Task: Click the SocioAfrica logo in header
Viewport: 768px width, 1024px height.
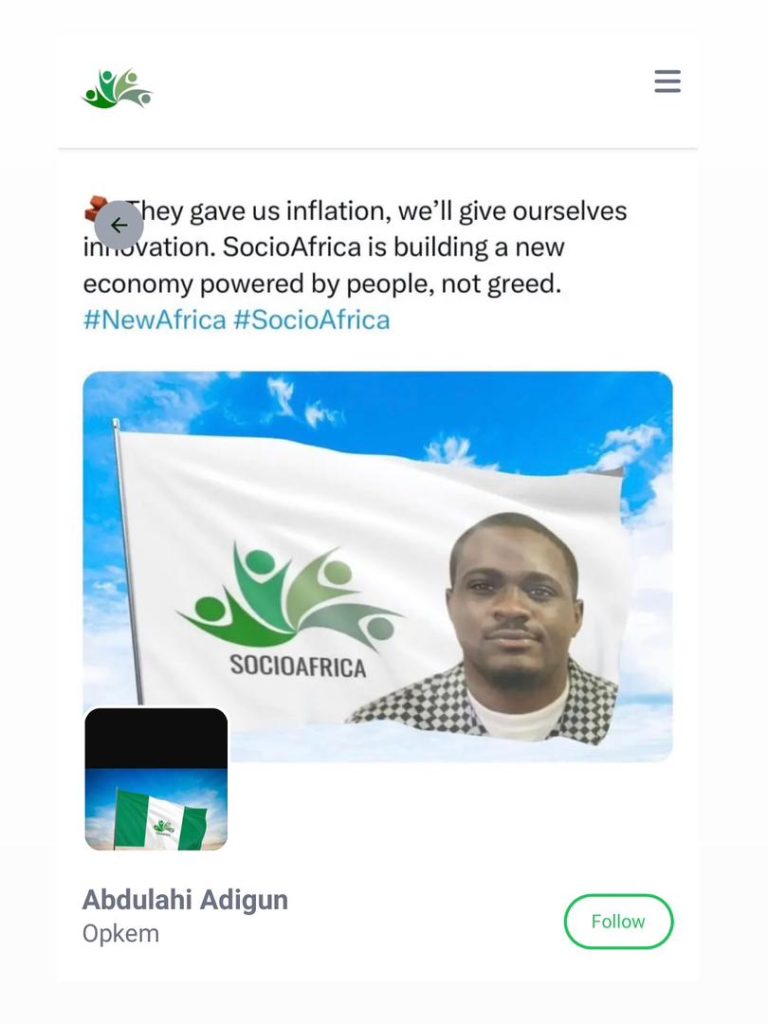Action: click(x=117, y=88)
